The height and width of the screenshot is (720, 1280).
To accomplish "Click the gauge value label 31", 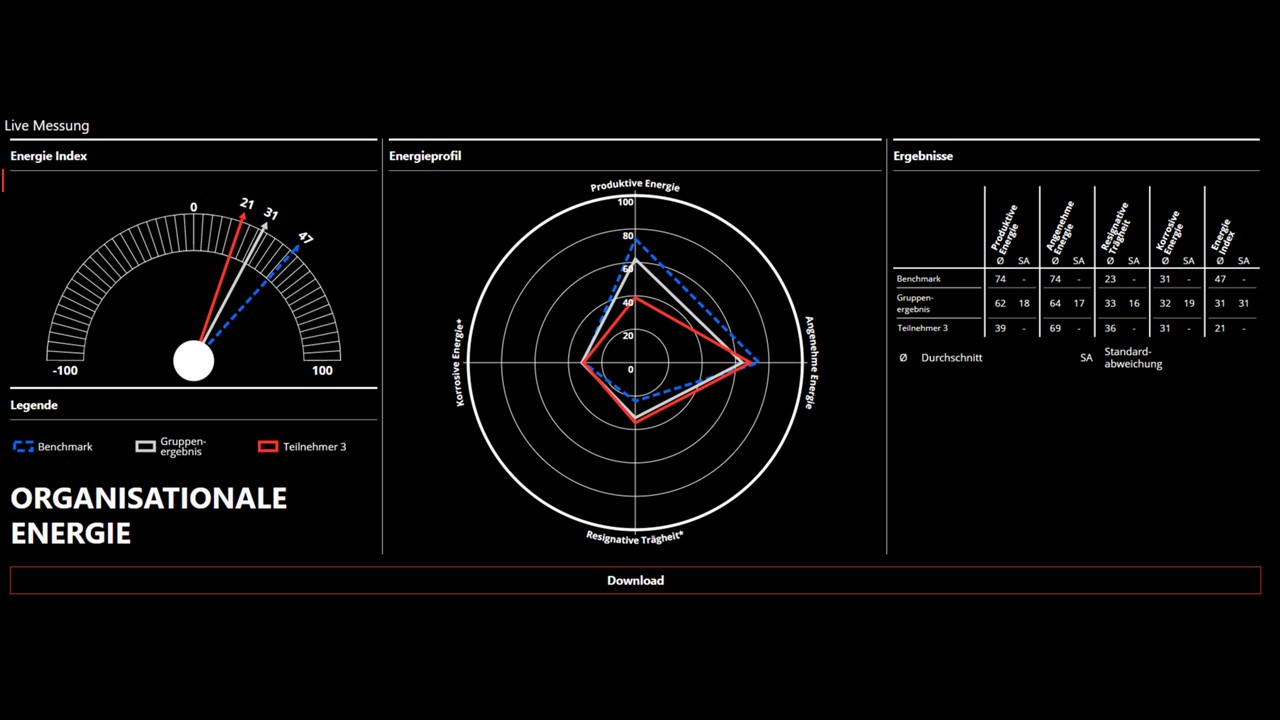I will tap(271, 214).
